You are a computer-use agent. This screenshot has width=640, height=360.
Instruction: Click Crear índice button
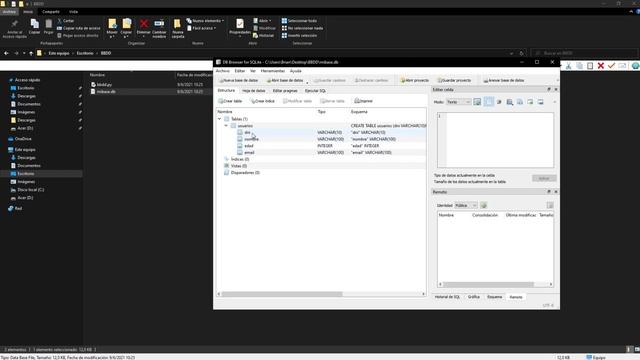click(262, 101)
